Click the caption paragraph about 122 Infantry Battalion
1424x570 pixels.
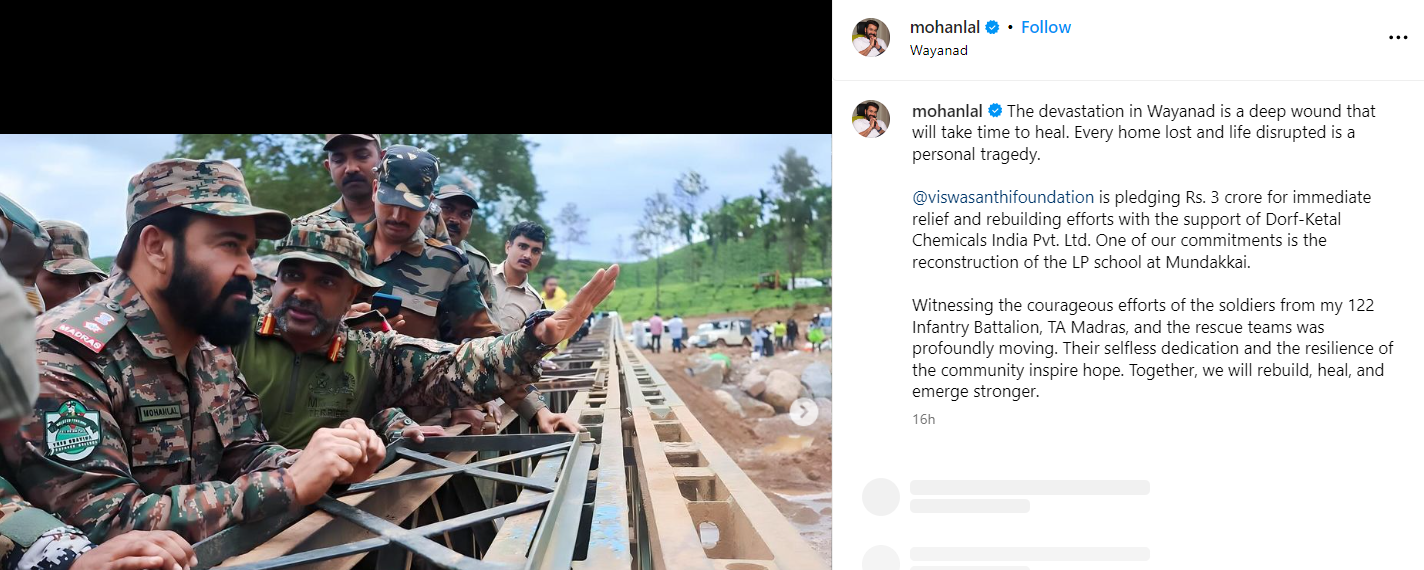coord(1152,349)
